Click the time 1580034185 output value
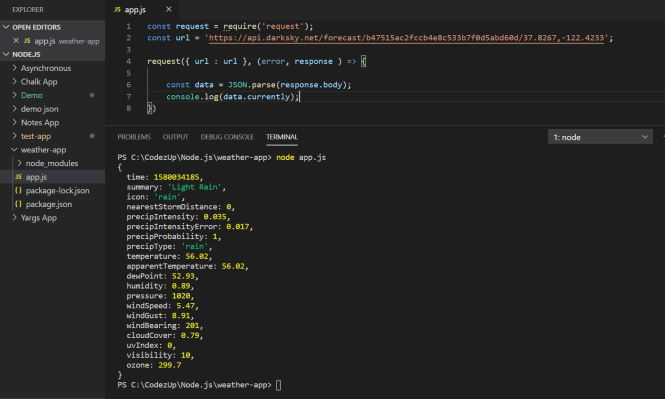This screenshot has height=399, width=665. tap(176, 177)
